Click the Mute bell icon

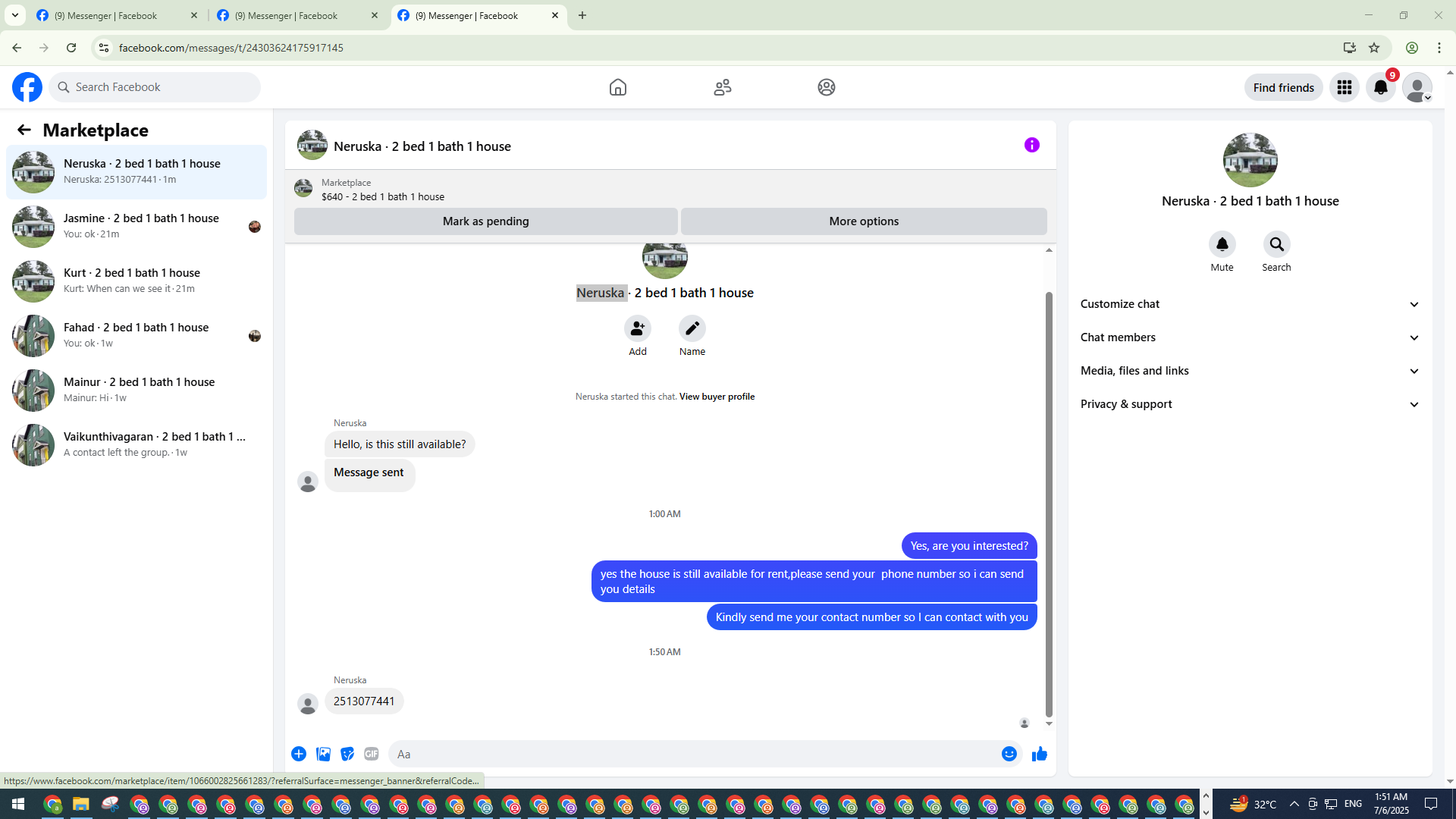pyautogui.click(x=1222, y=244)
